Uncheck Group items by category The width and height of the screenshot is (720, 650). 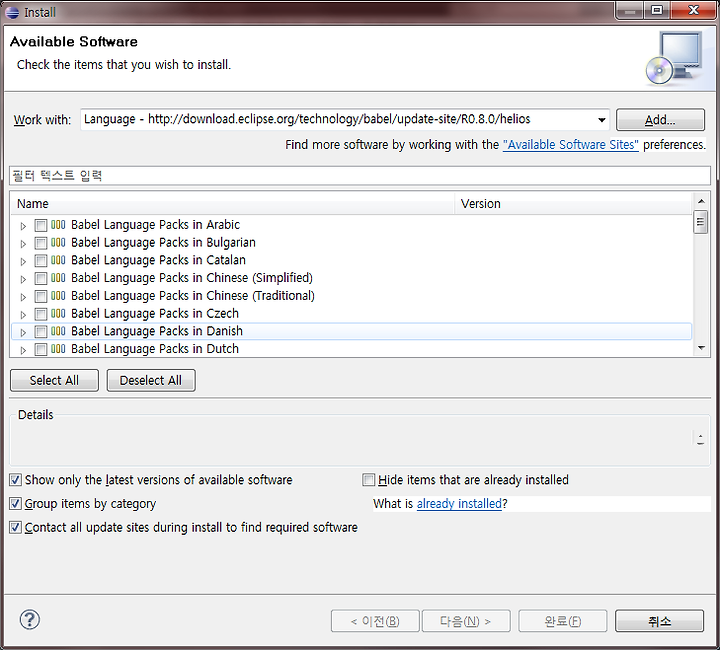click(15, 504)
